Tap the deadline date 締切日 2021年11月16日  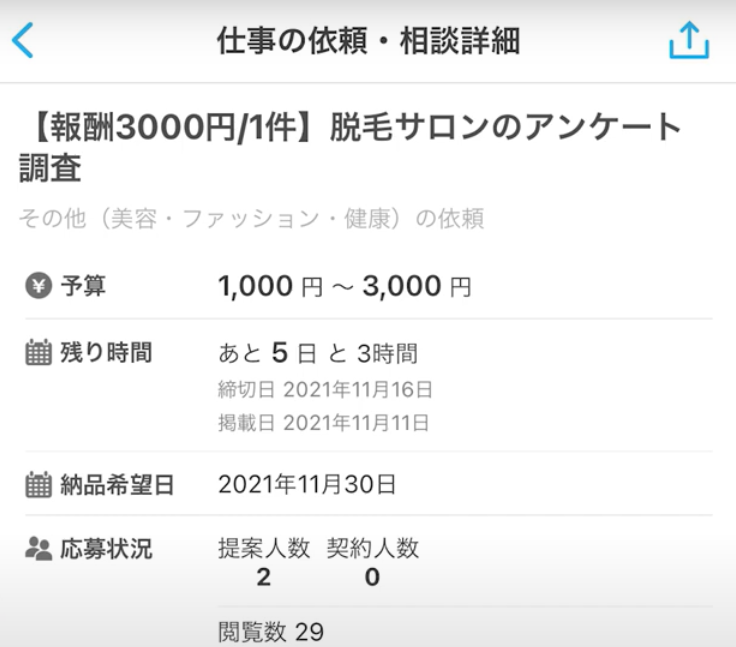pyautogui.click(x=325, y=389)
